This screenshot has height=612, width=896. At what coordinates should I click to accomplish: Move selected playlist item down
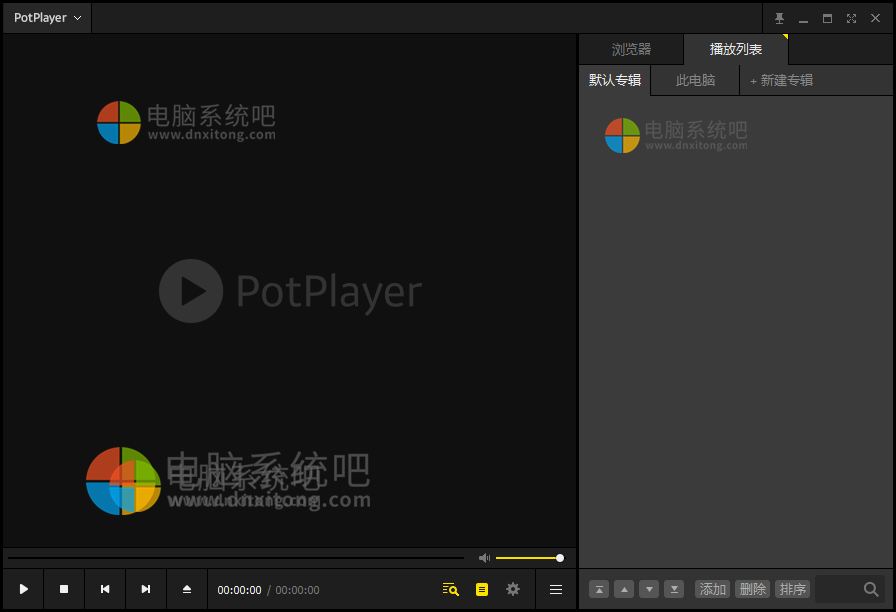[x=649, y=589]
